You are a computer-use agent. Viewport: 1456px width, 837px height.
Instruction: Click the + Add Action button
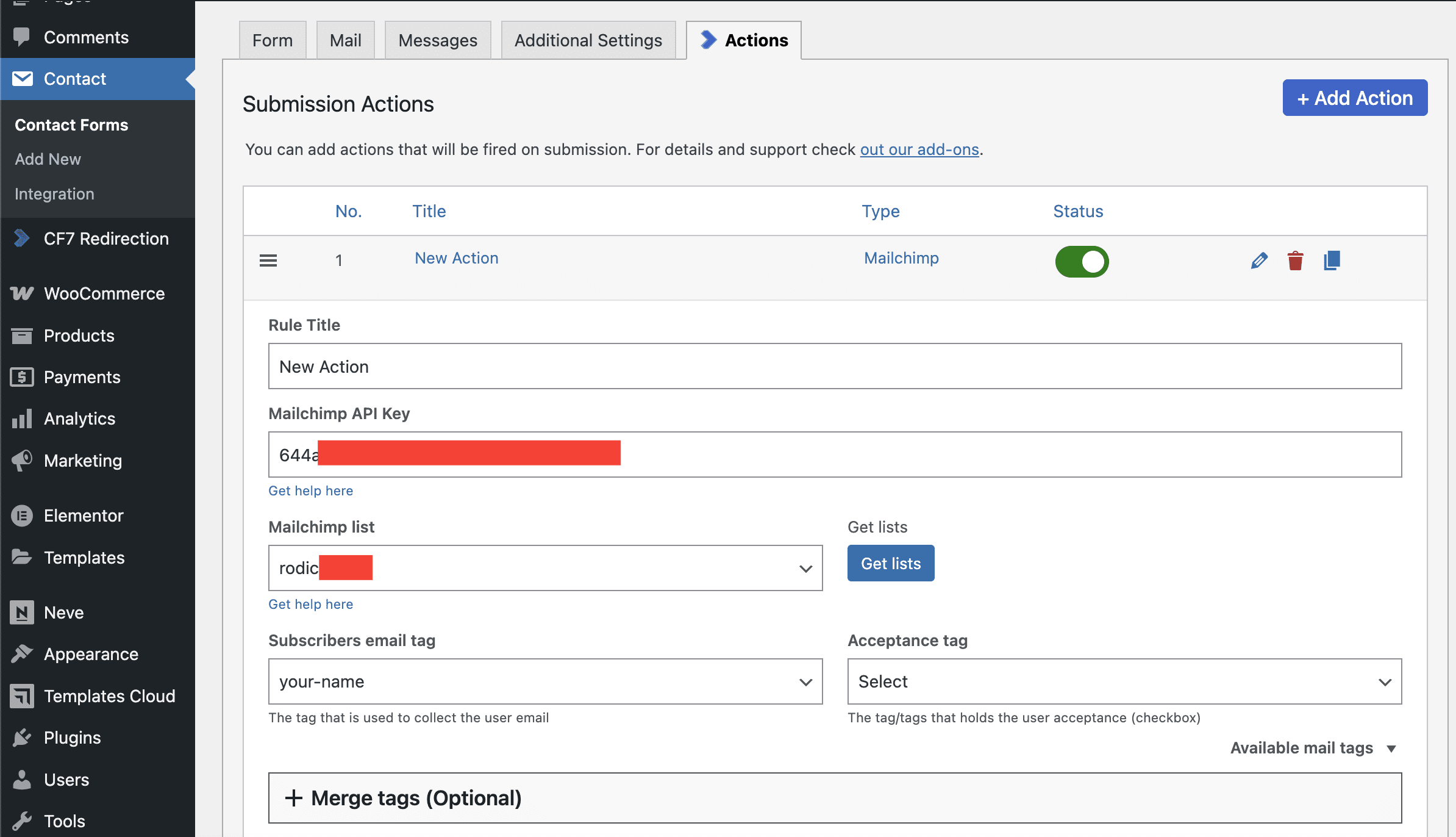click(x=1355, y=98)
